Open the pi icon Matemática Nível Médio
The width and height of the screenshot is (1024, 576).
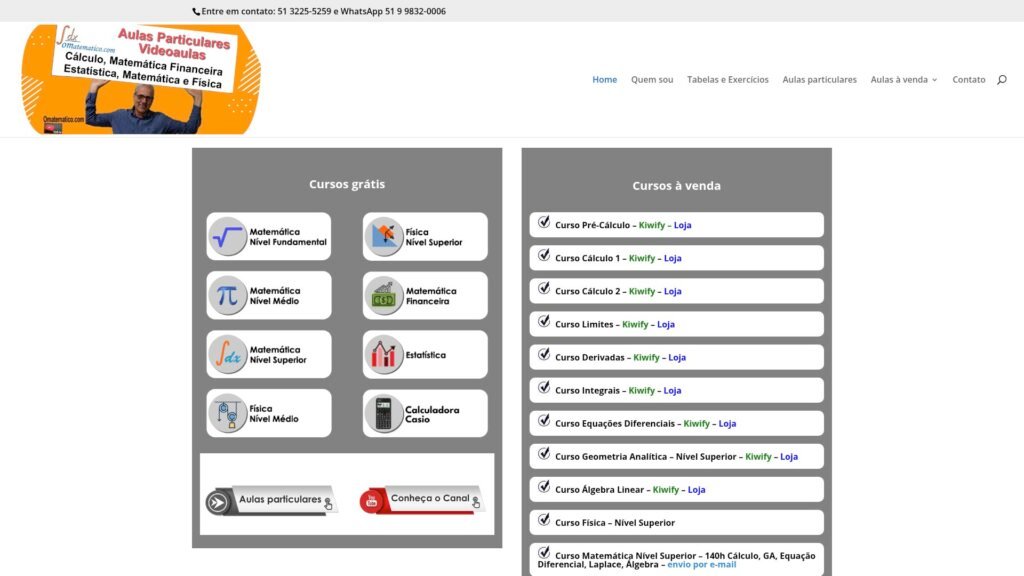pos(228,296)
